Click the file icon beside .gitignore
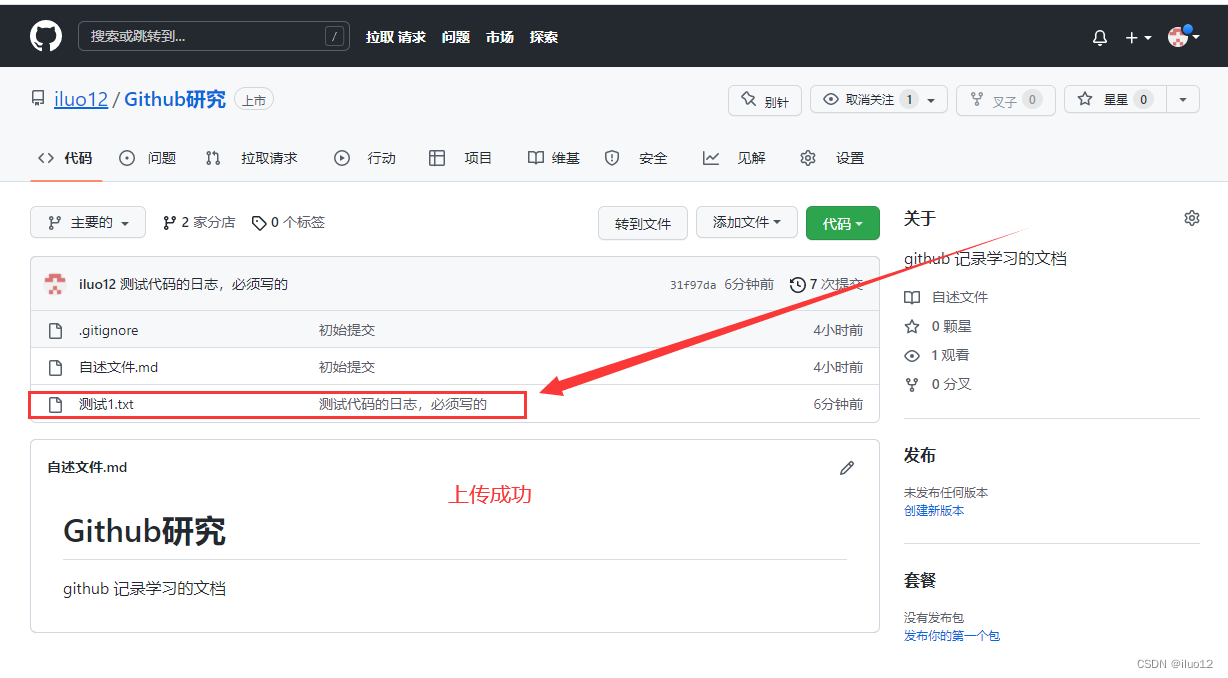1228x678 pixels. (x=56, y=330)
